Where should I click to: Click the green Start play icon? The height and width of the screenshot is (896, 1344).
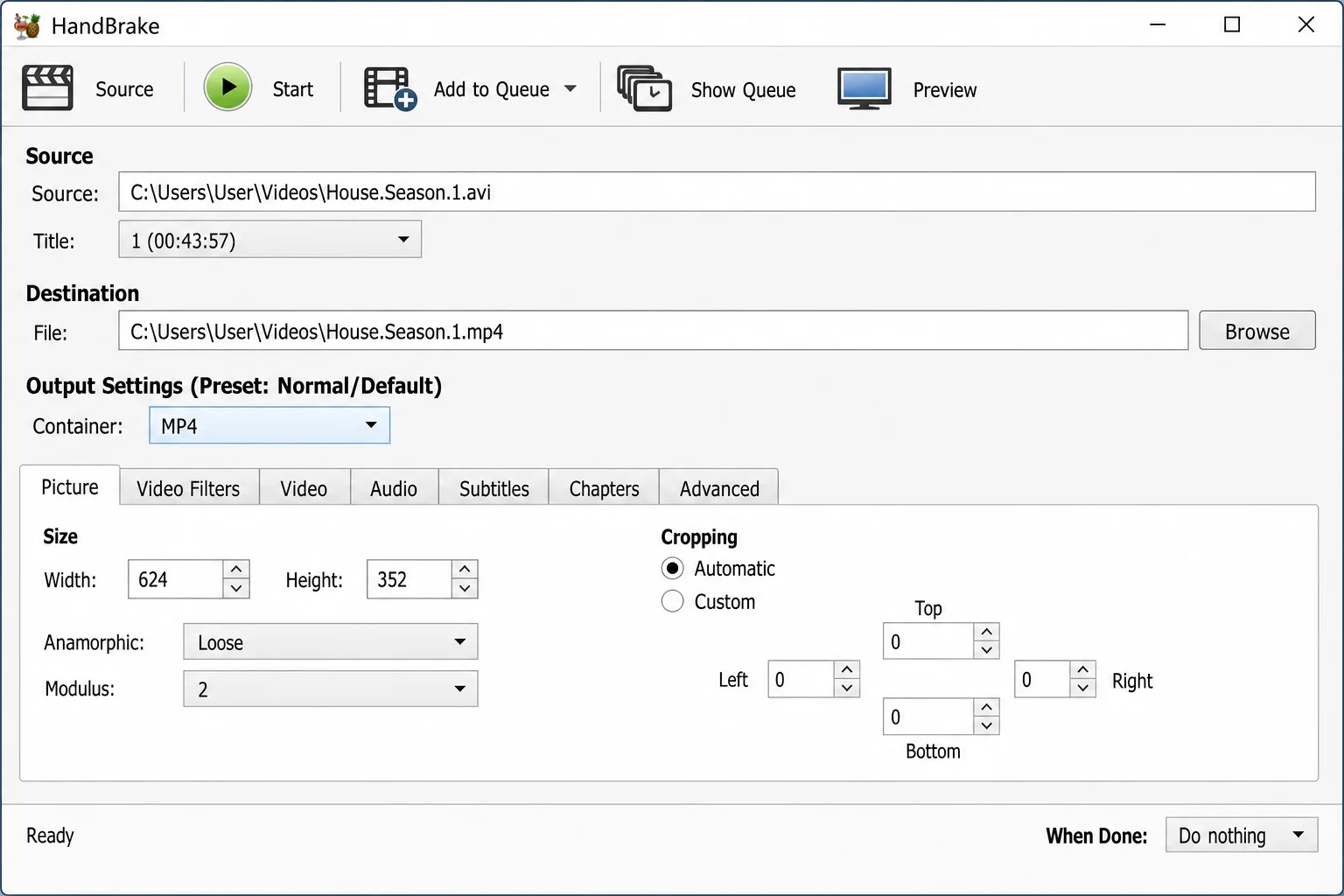(227, 87)
